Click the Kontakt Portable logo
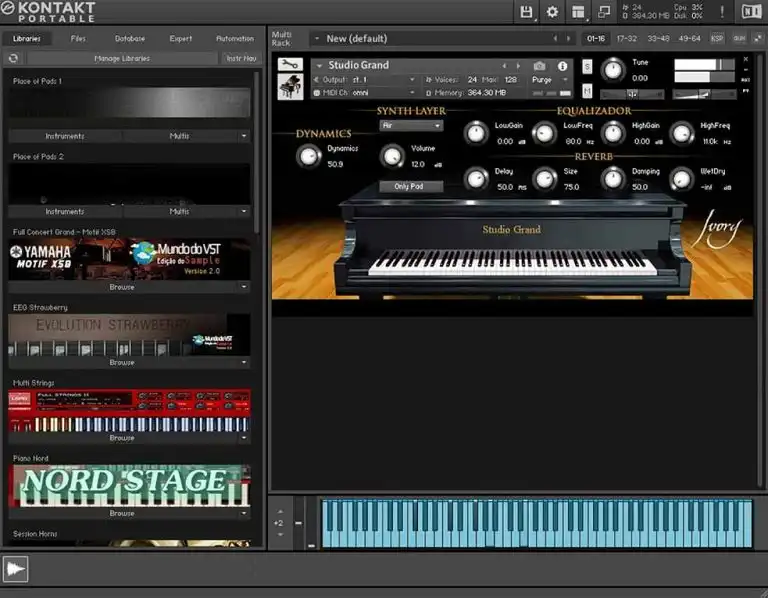This screenshot has height=598, width=768. click(x=48, y=12)
